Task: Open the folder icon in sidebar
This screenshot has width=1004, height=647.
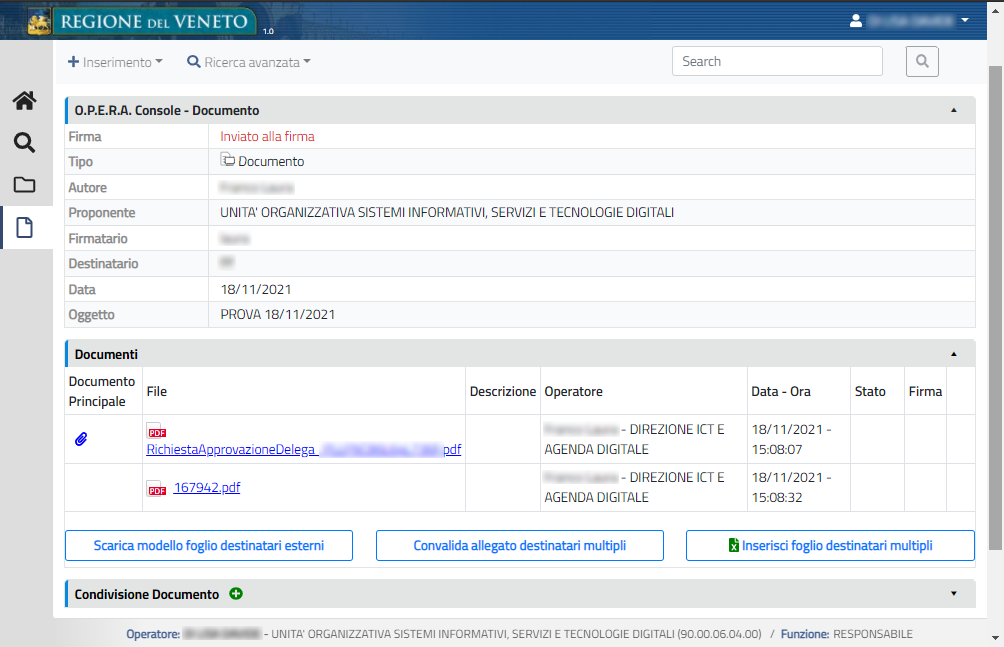Action: click(x=24, y=185)
